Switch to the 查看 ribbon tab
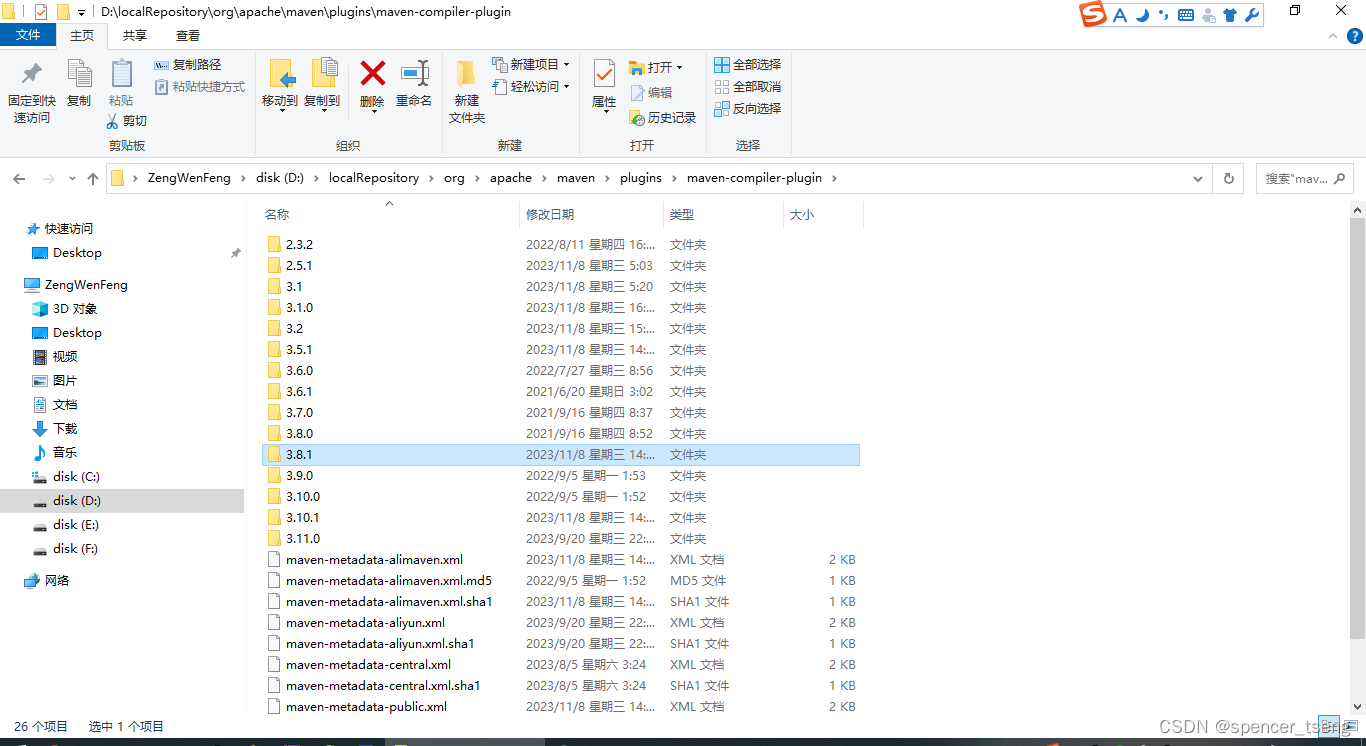The height and width of the screenshot is (746, 1366). pos(188,35)
